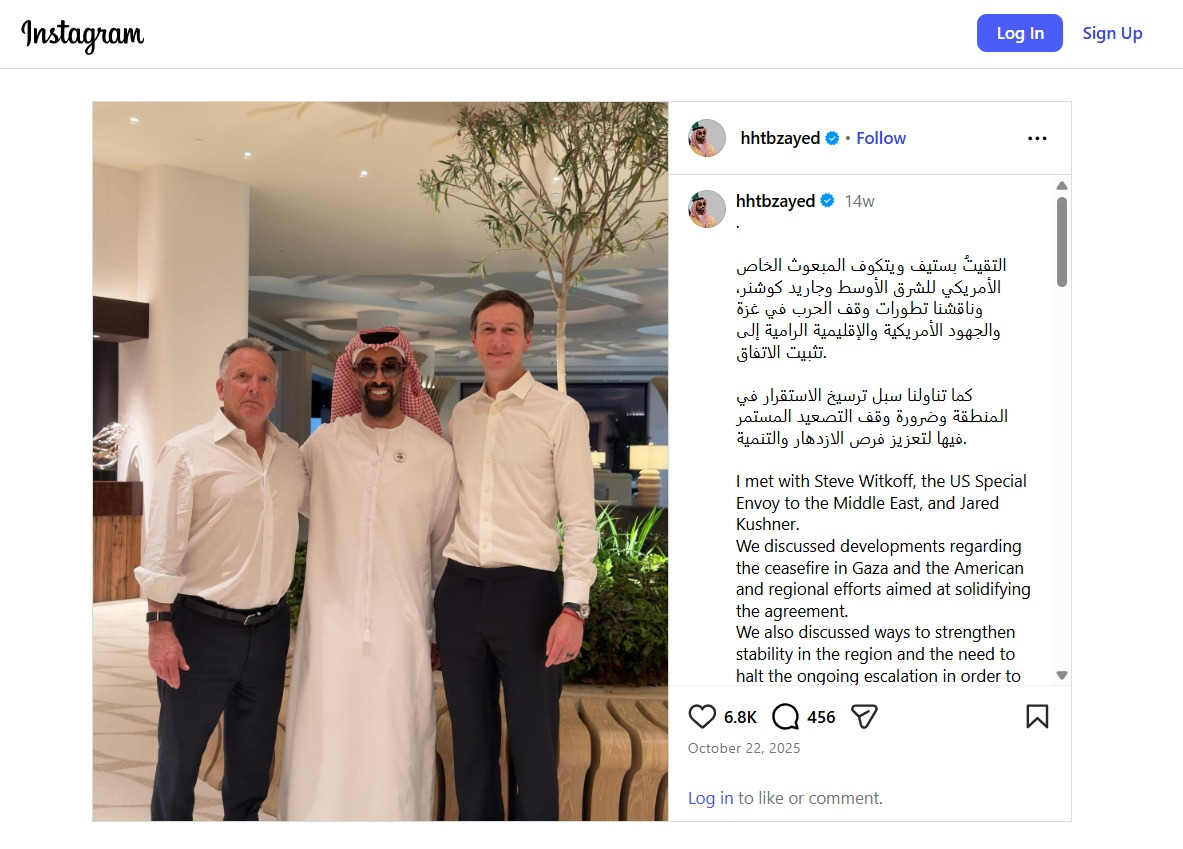Click the October 22, 2025 date
This screenshot has height=849, width=1183.
click(744, 748)
